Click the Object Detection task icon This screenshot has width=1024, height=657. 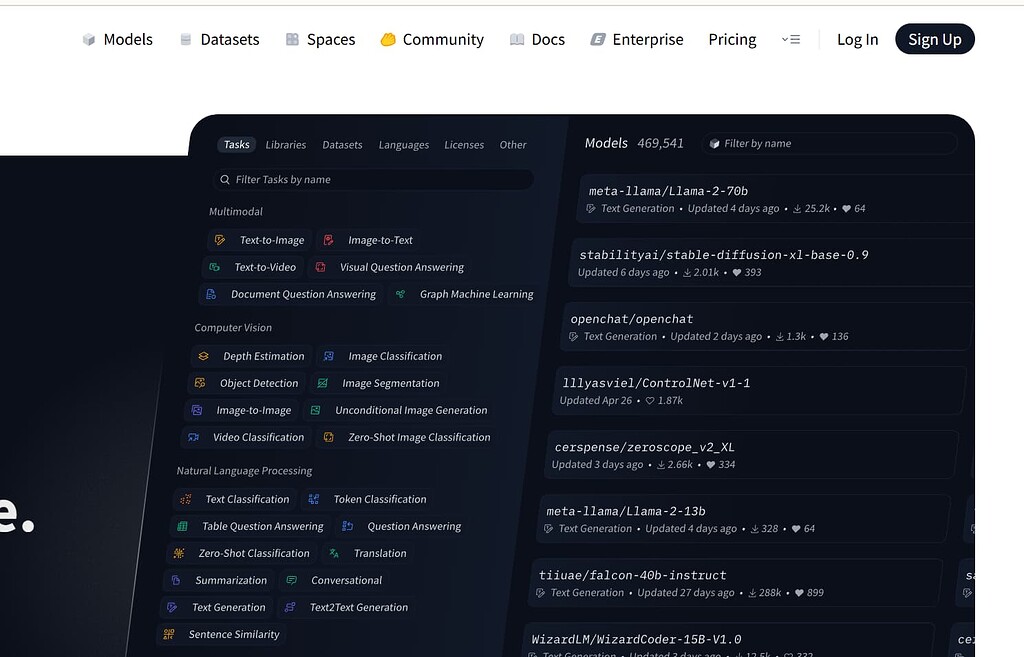tap(200, 383)
